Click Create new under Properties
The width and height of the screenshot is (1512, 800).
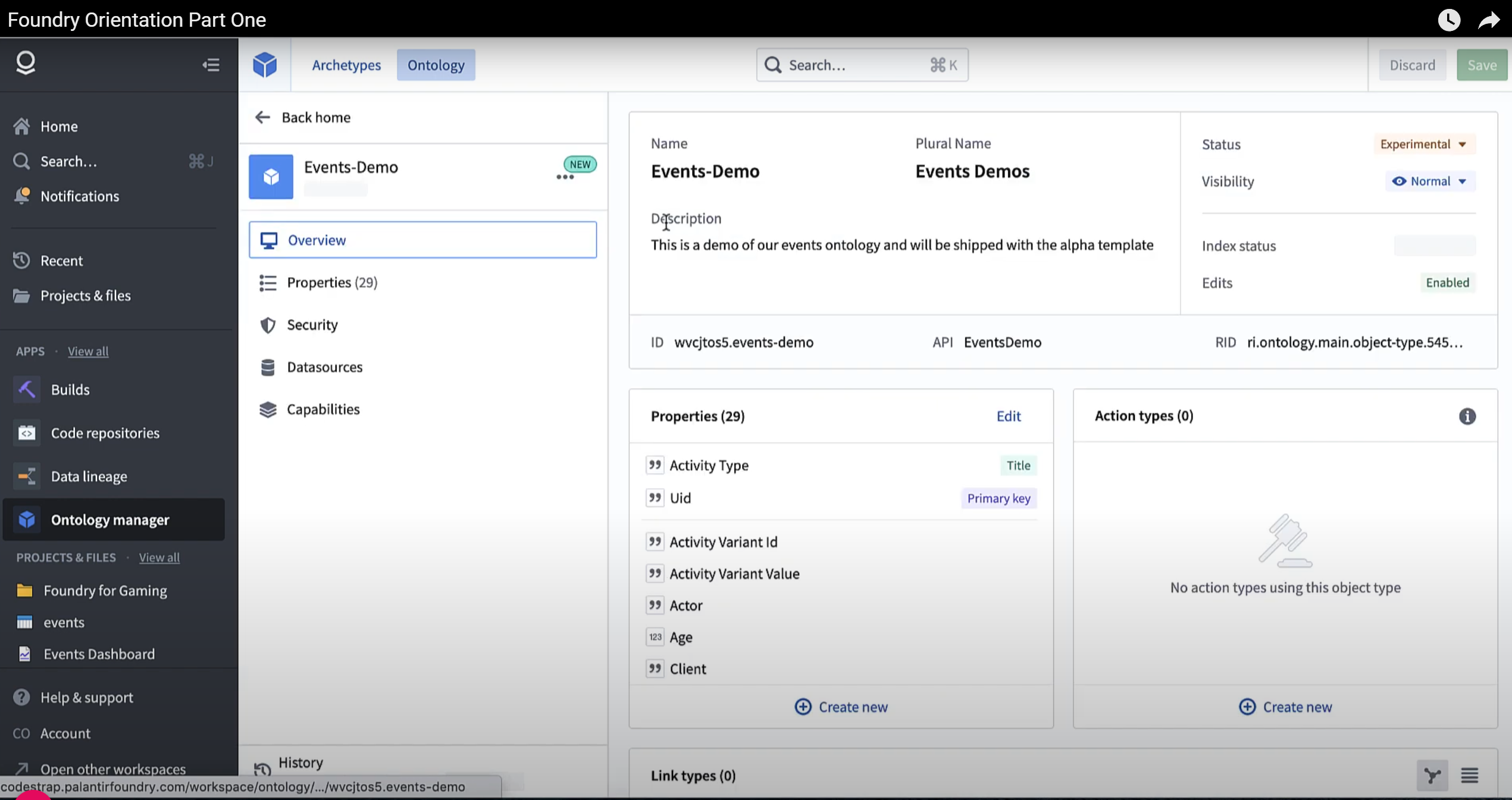(x=841, y=707)
